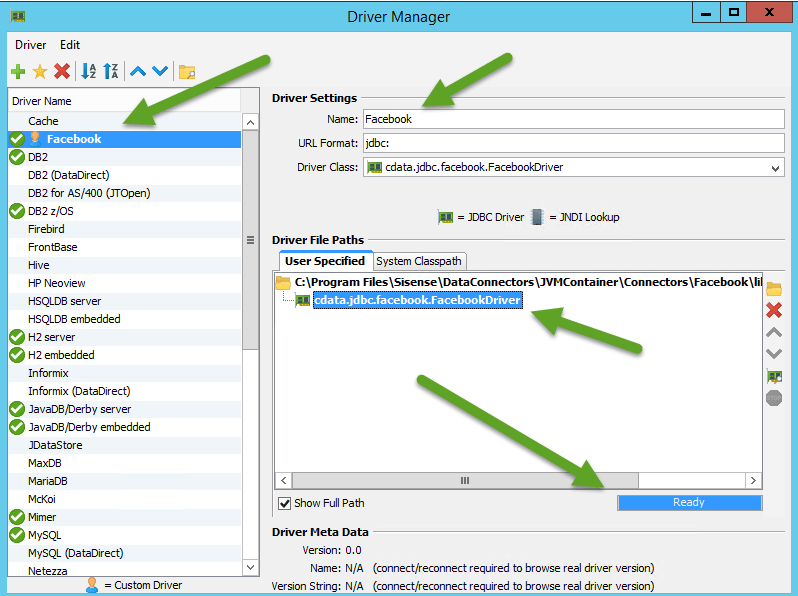
Task: Move driver up with blue up arrow
Action: 138,71
